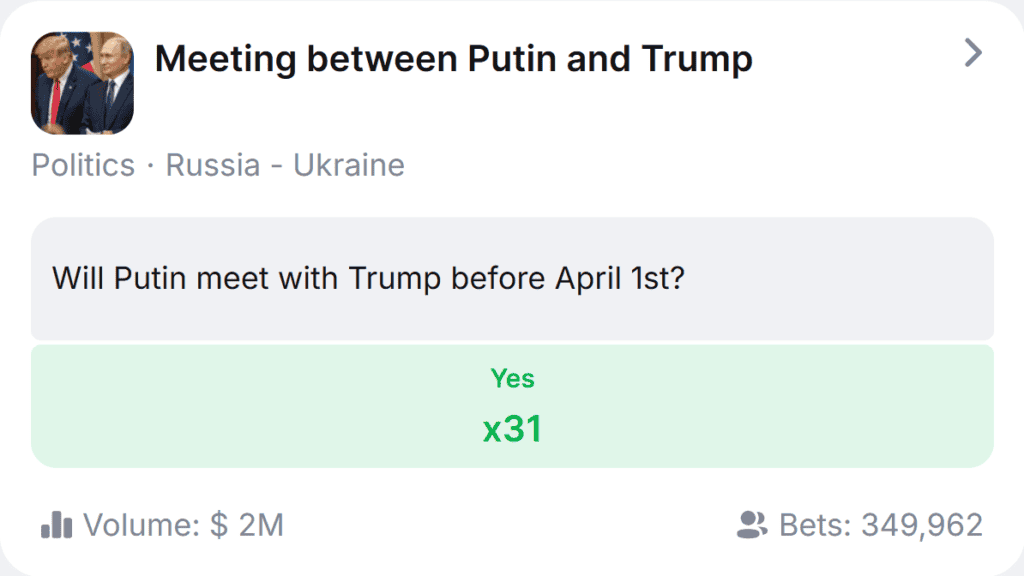This screenshot has width=1024, height=576.
Task: Click the right-pointing arrow beside the title
Action: coord(971,53)
